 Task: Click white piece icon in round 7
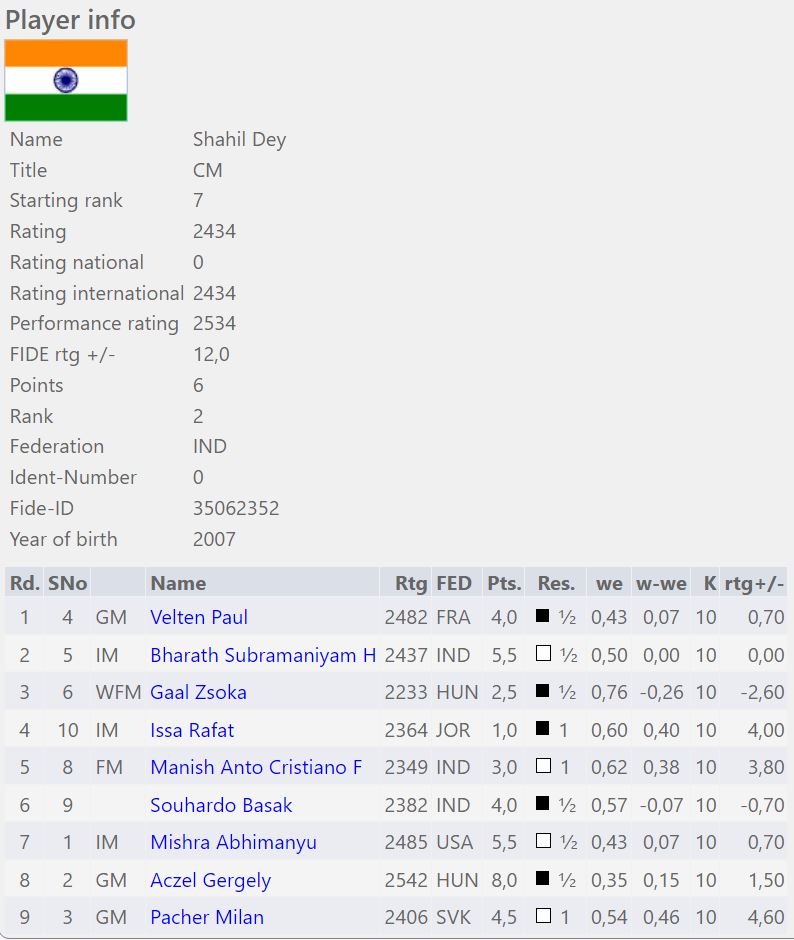click(543, 841)
